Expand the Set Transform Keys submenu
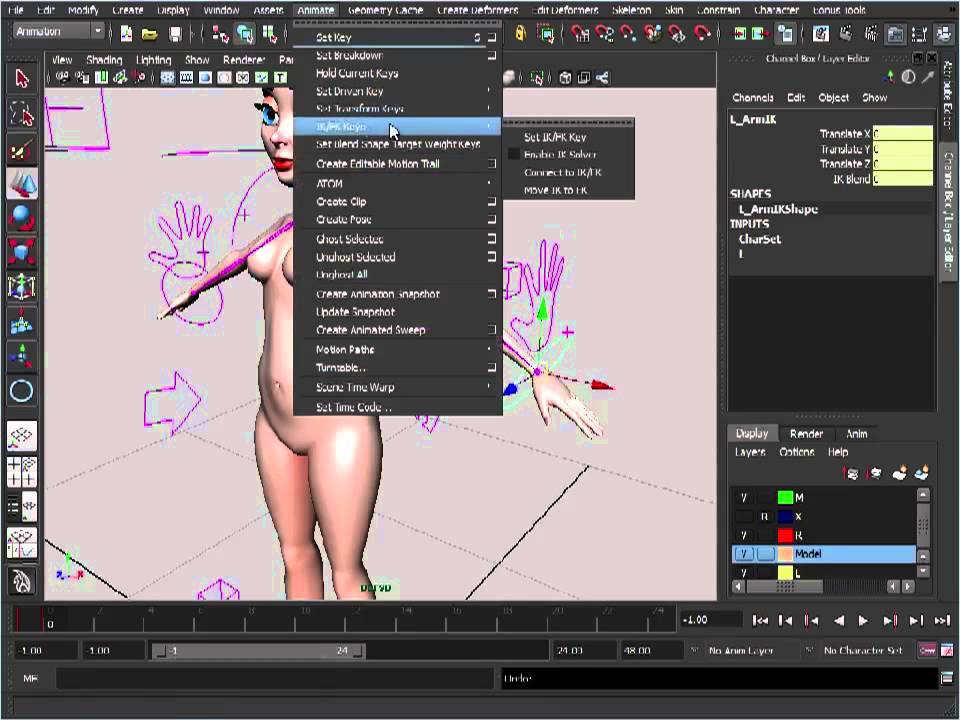The width and height of the screenshot is (960, 720). pyautogui.click(x=397, y=108)
